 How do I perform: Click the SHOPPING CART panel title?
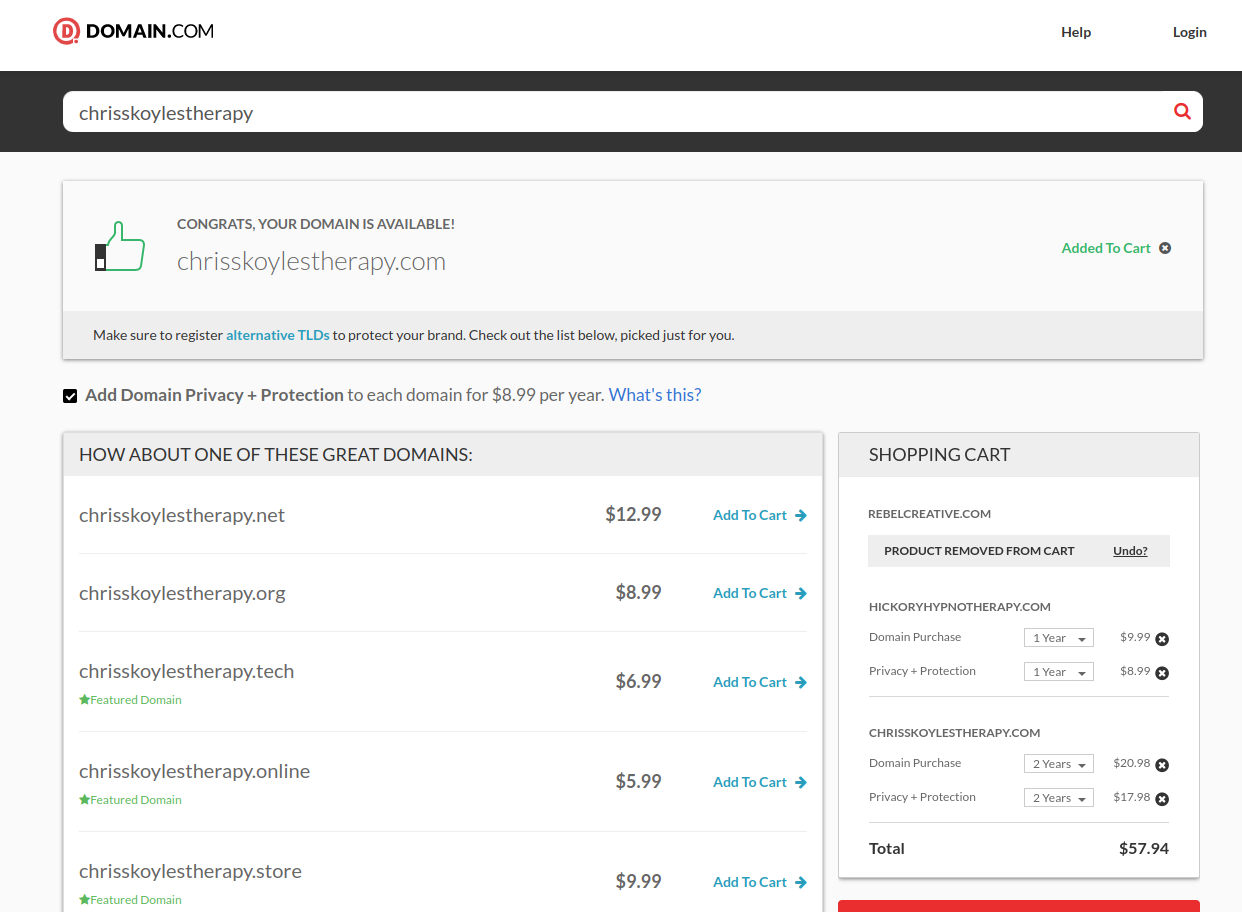(939, 455)
